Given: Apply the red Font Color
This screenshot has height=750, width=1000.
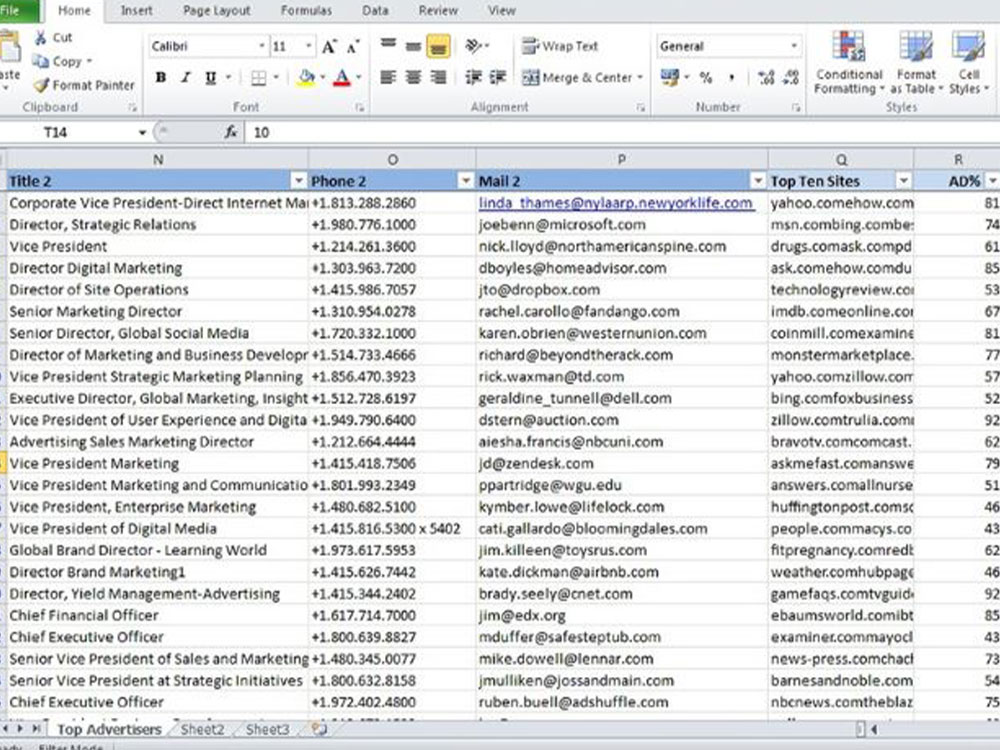Looking at the screenshot, I should (342, 78).
